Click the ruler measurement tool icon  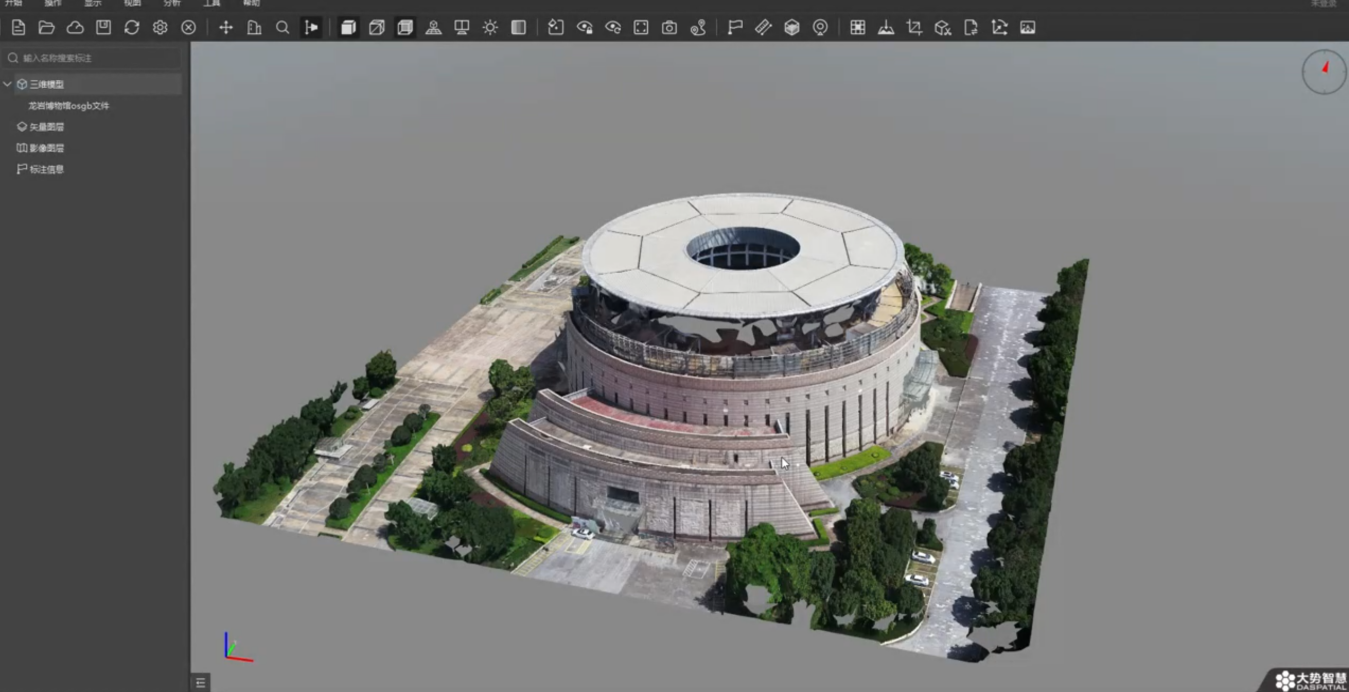coord(763,28)
